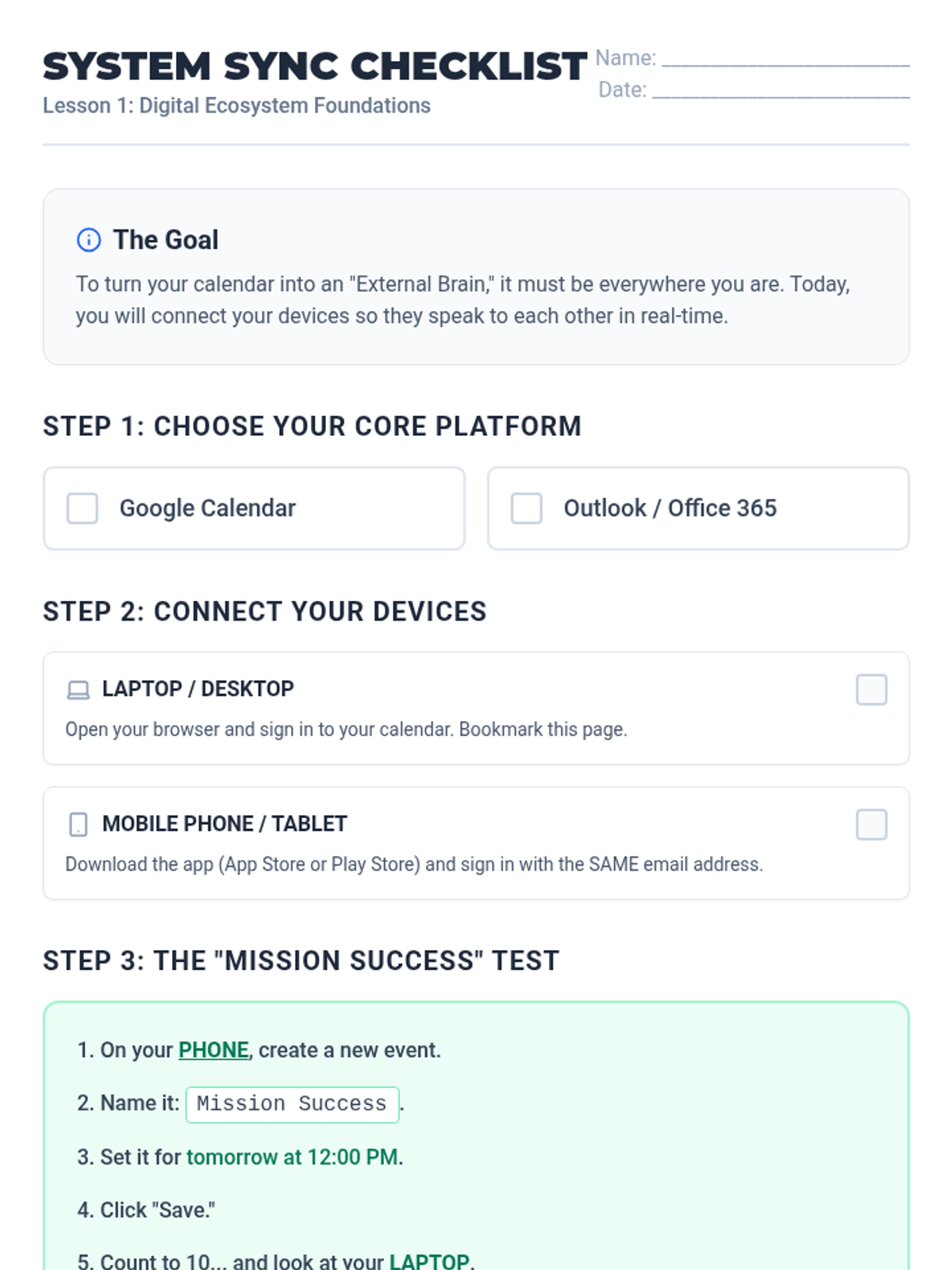
Task: Check the Google Calendar checkbox
Action: [x=83, y=509]
